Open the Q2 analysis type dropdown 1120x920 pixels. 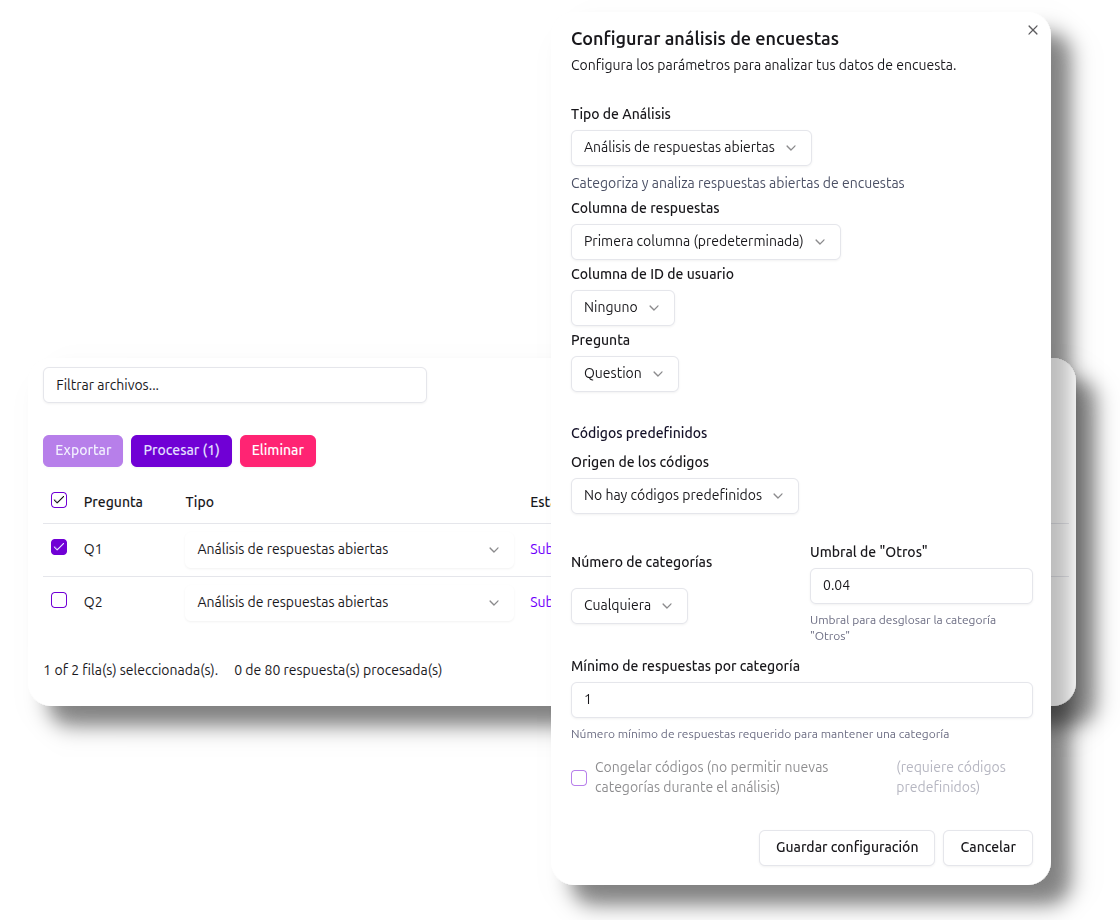[349, 603]
